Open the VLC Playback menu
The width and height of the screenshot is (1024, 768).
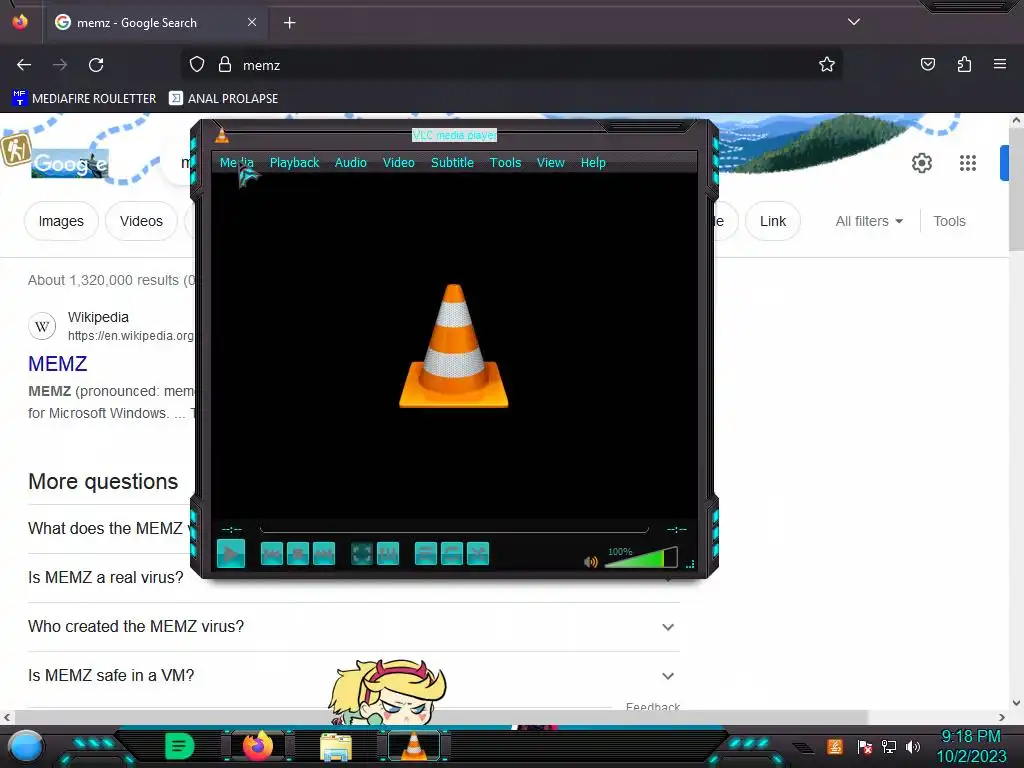(295, 163)
